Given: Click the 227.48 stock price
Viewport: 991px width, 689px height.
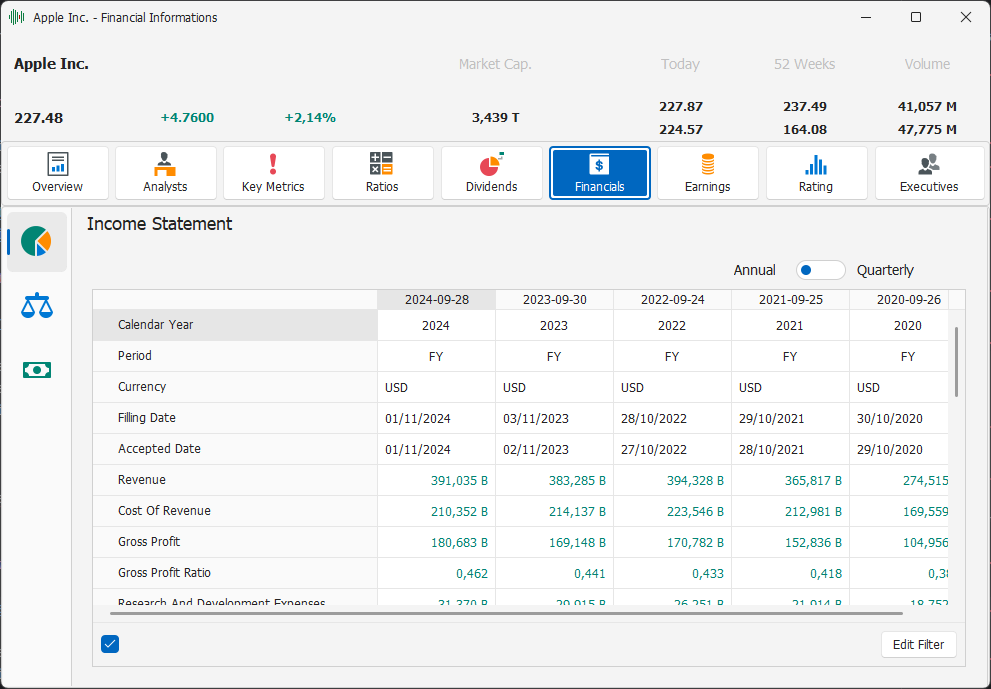Looking at the screenshot, I should click(x=39, y=118).
